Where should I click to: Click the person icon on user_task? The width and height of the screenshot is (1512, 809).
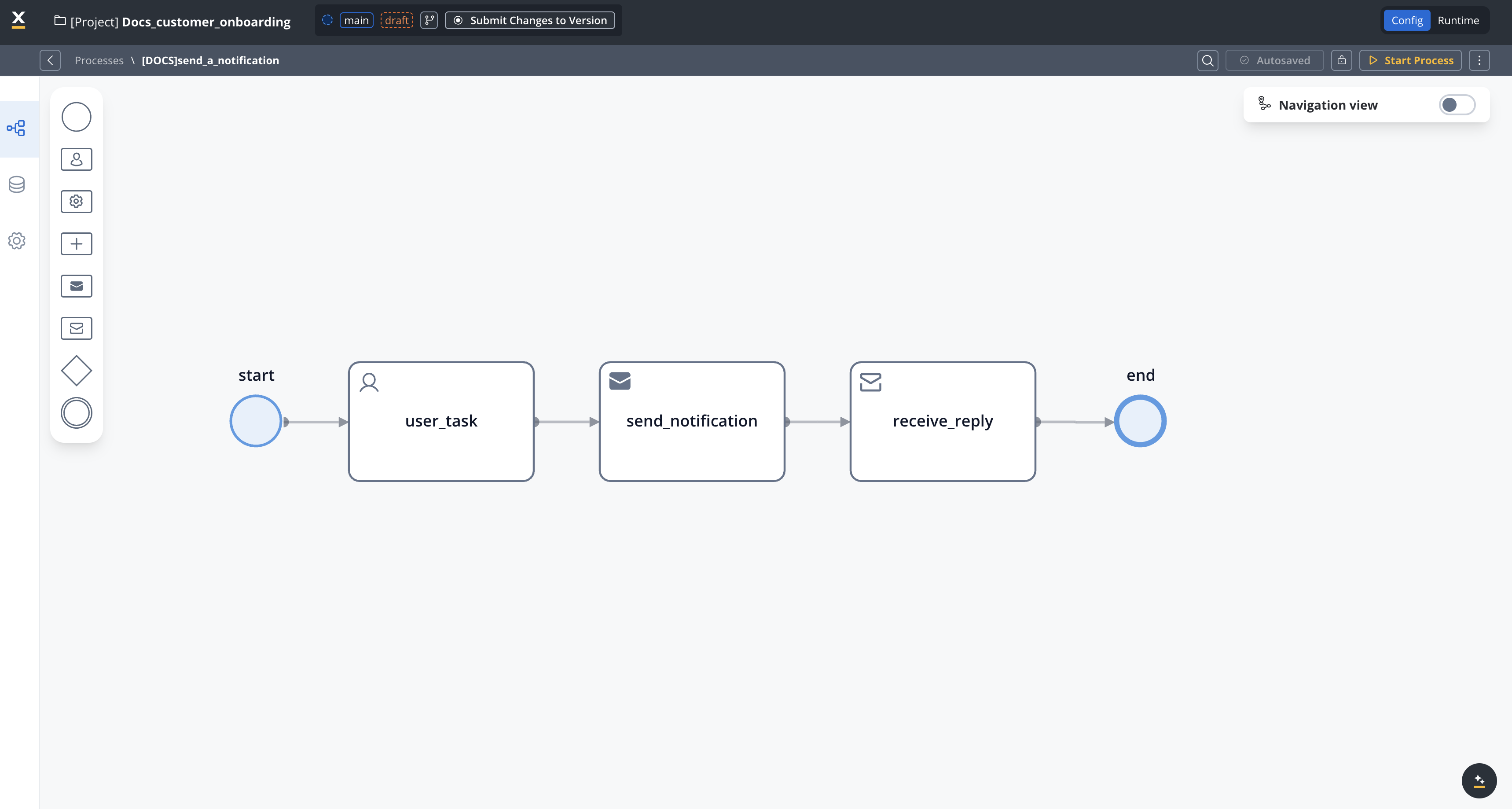click(x=369, y=382)
